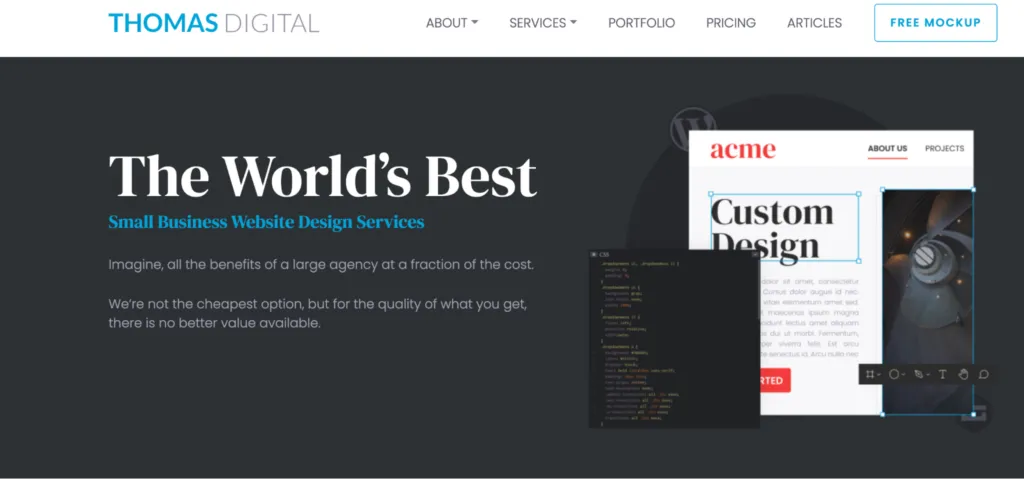
Task: Select the comment bubble tool icon
Action: click(984, 374)
